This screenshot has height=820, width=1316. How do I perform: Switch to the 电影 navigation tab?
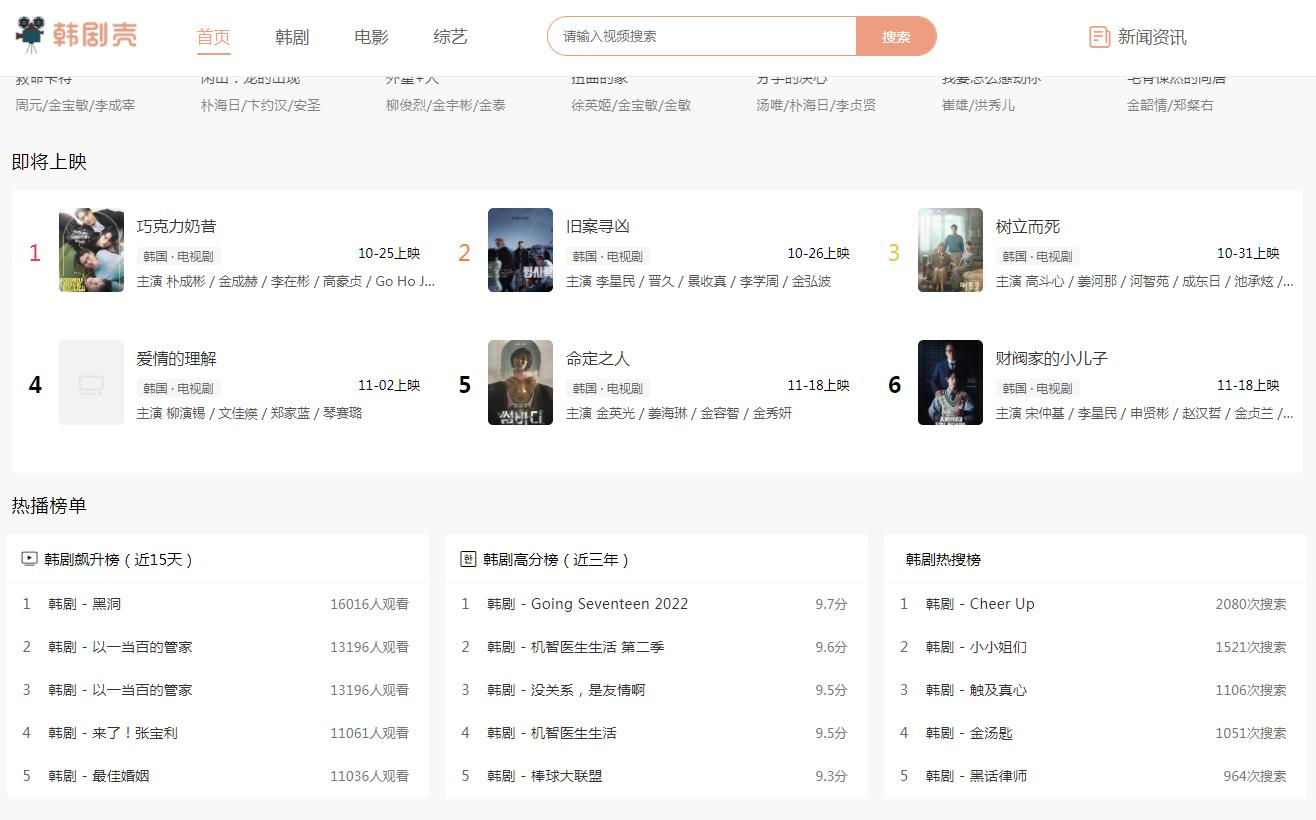370,36
